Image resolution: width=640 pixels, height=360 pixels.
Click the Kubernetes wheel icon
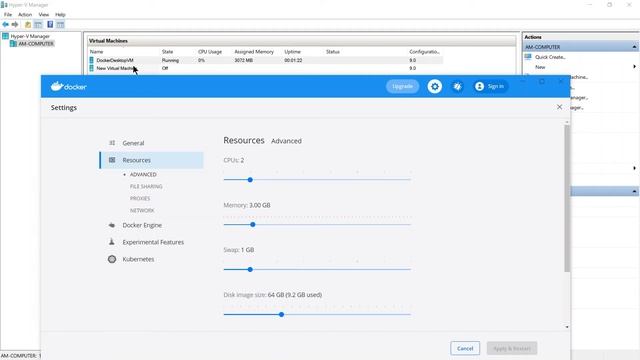pos(112,259)
